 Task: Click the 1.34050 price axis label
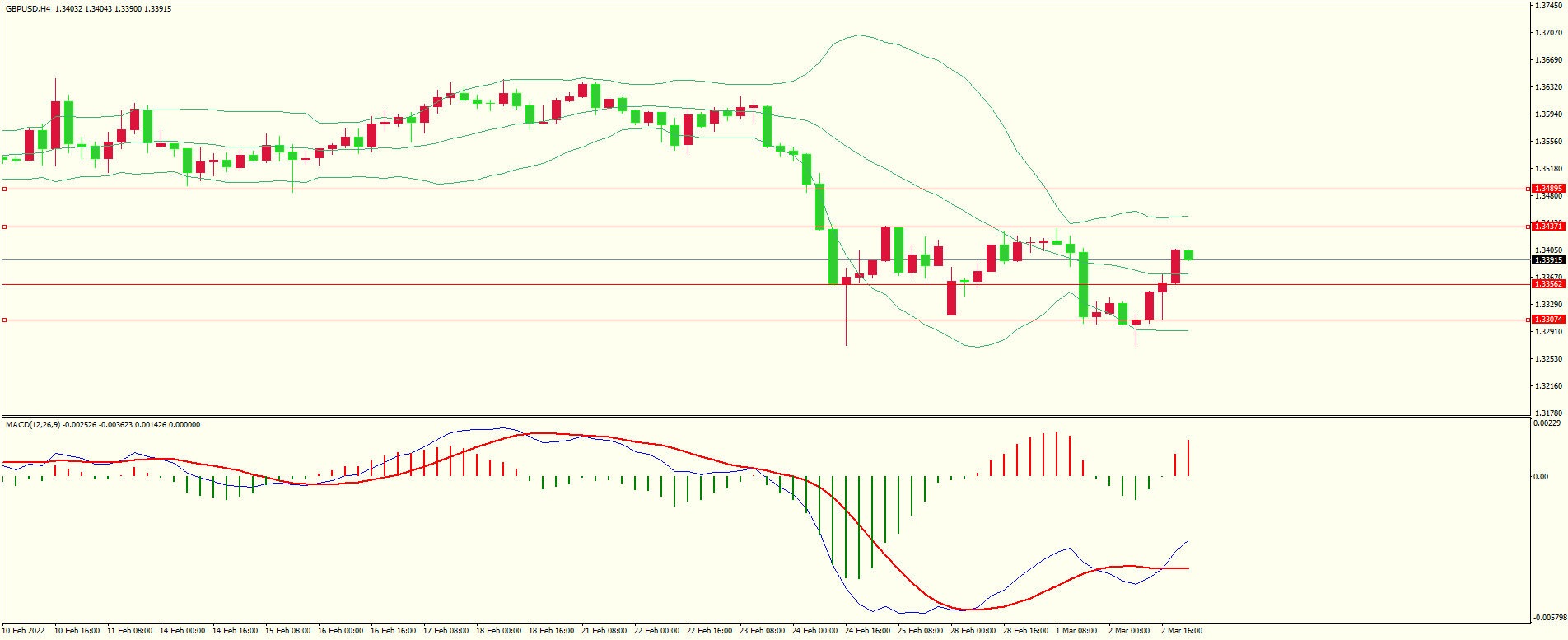tap(1549, 250)
